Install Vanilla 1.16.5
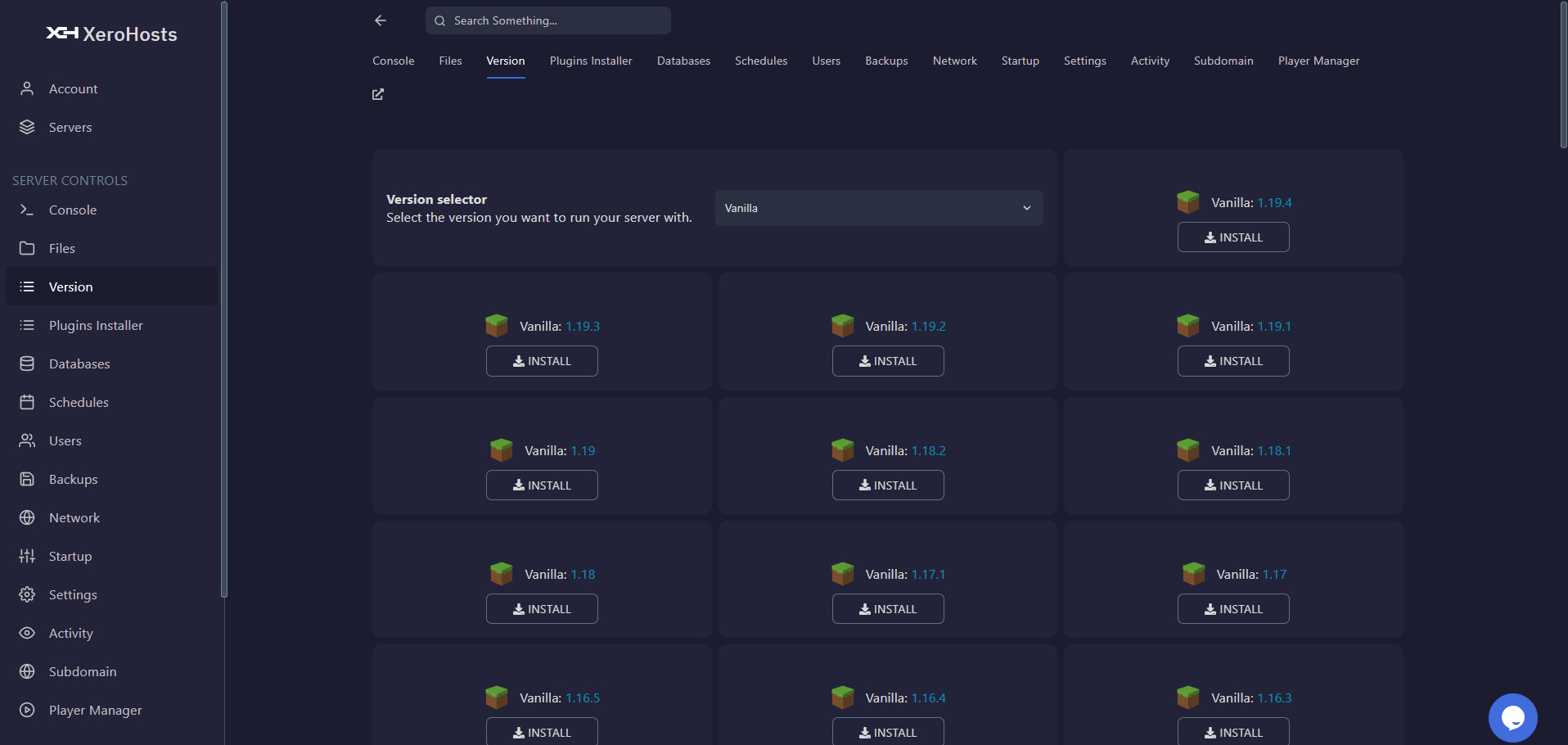The width and height of the screenshot is (1568, 745). (x=542, y=731)
